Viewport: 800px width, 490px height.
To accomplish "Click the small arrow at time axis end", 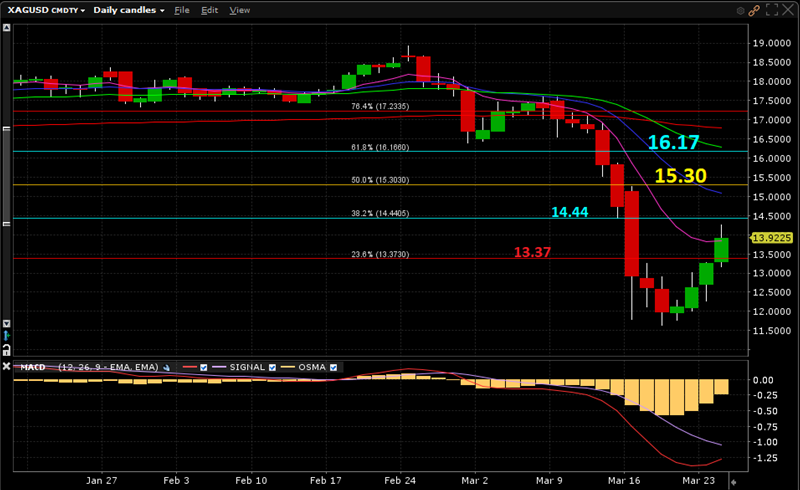I will 734,481.
